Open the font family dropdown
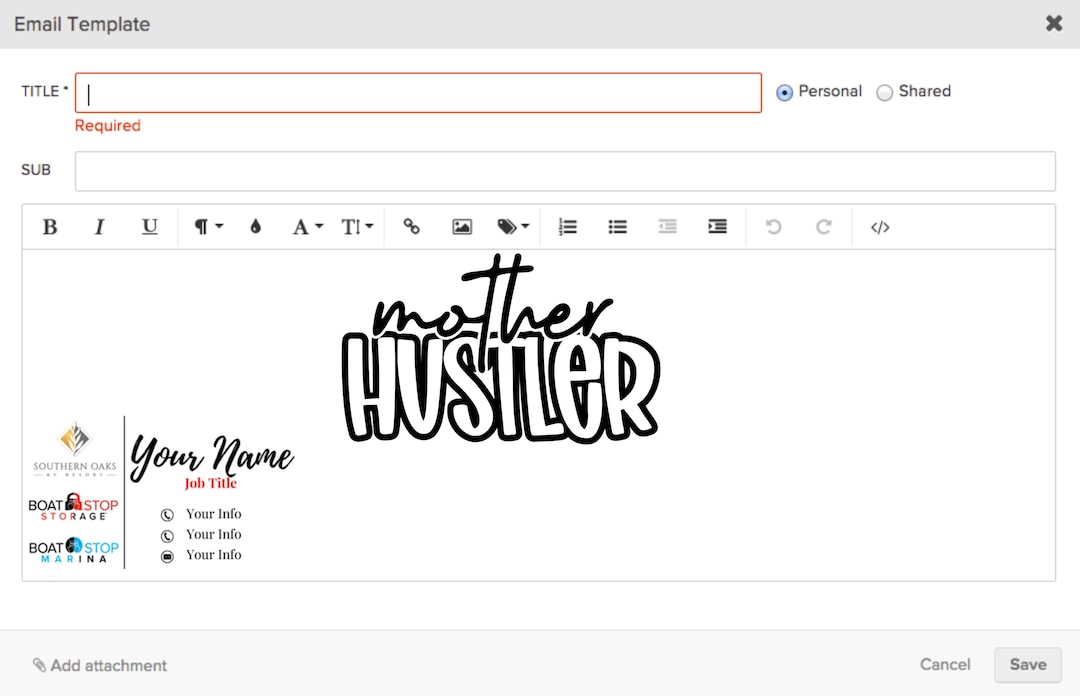Screen dimensions: 1080x696 point(306,227)
